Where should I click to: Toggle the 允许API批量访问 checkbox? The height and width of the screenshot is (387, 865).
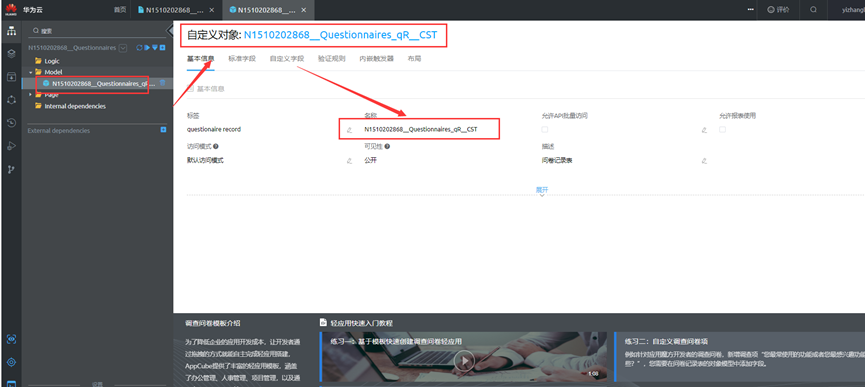pyautogui.click(x=544, y=130)
